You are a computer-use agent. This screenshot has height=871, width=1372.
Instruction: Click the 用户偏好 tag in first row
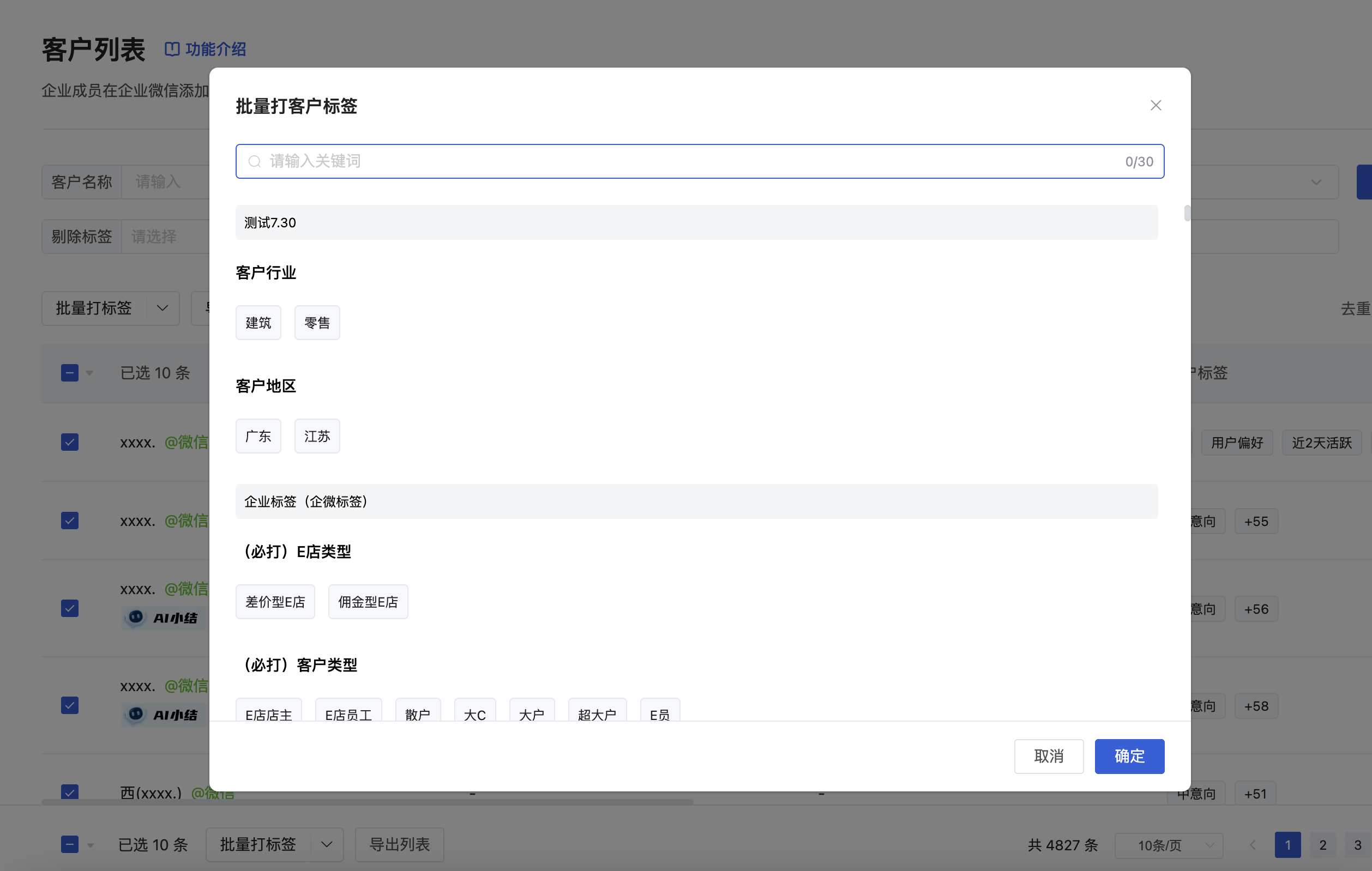(x=1237, y=442)
